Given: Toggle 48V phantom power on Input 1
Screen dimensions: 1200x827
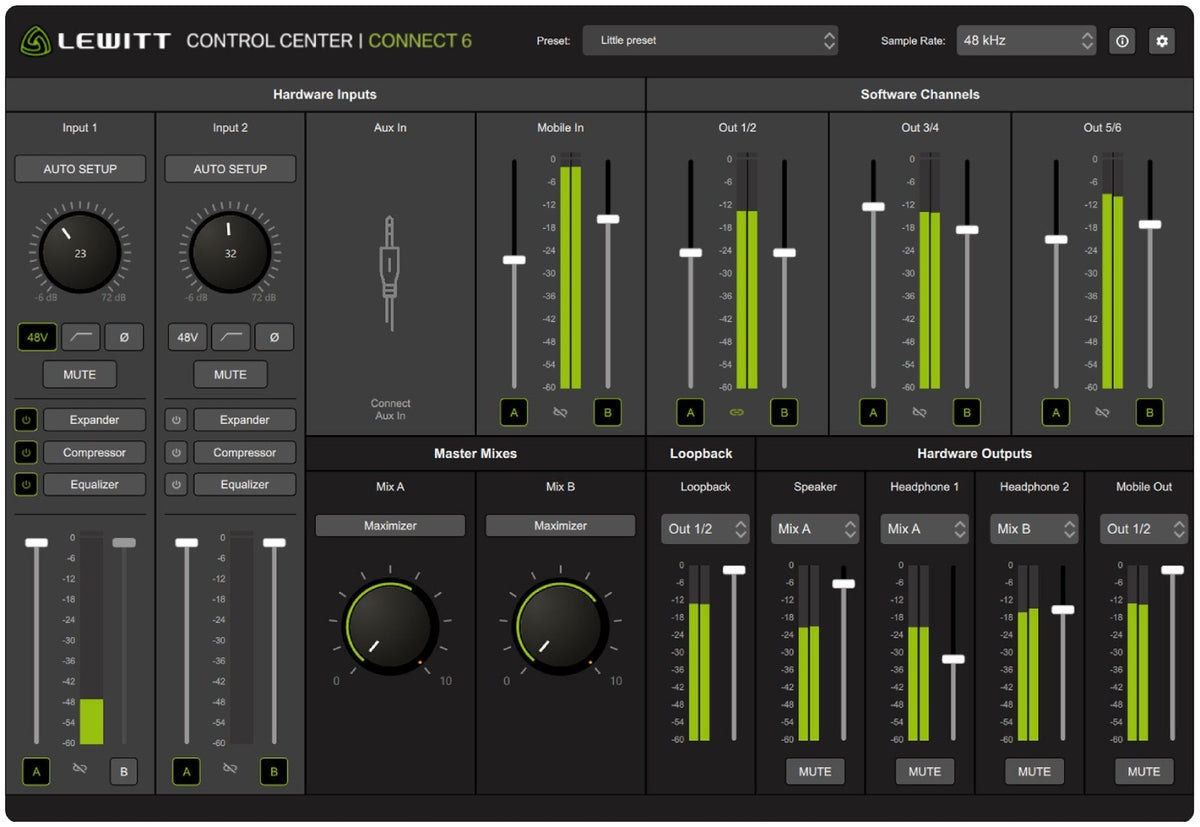Looking at the screenshot, I should [x=37, y=337].
